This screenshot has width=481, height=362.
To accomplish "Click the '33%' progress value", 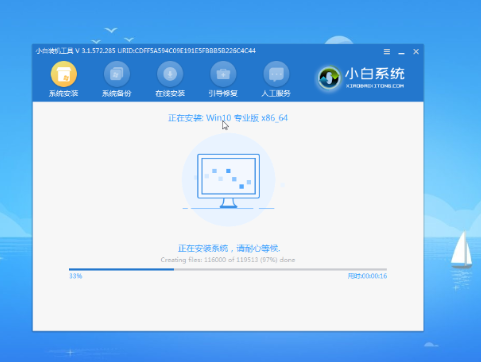I will pyautogui.click(x=75, y=276).
